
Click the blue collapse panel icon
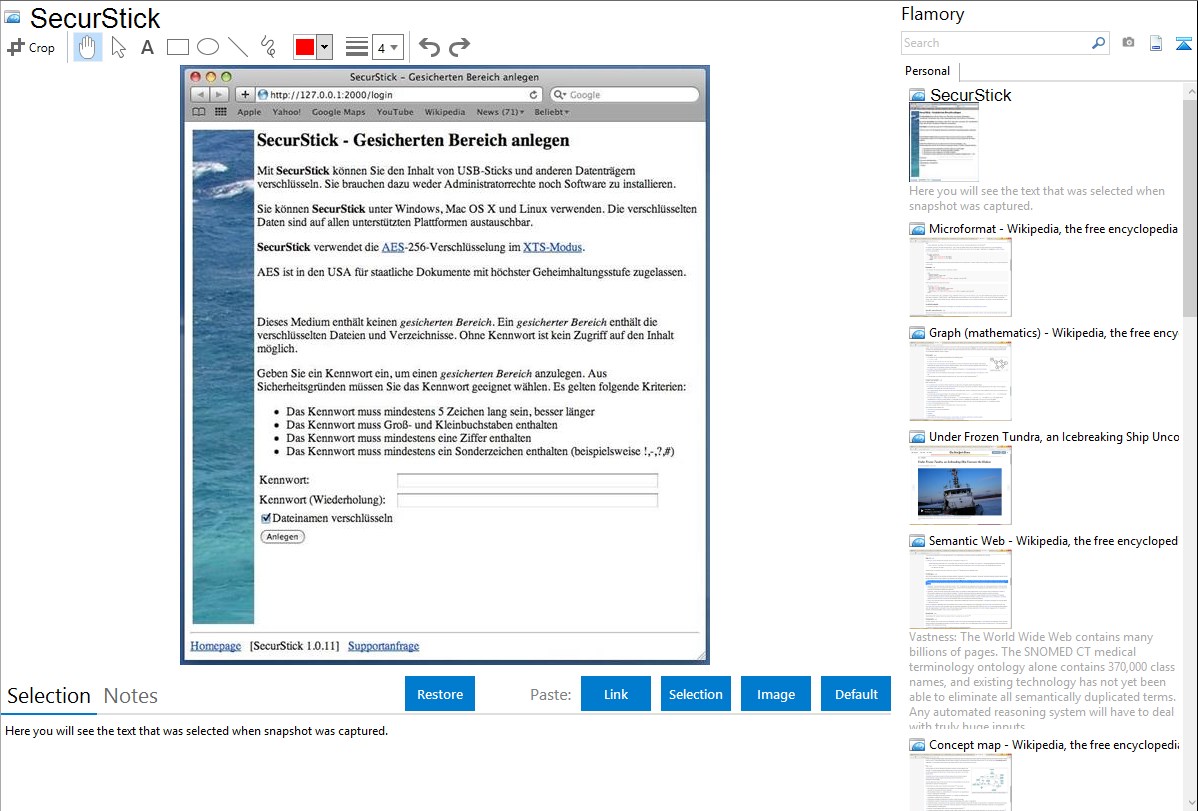[x=1183, y=43]
